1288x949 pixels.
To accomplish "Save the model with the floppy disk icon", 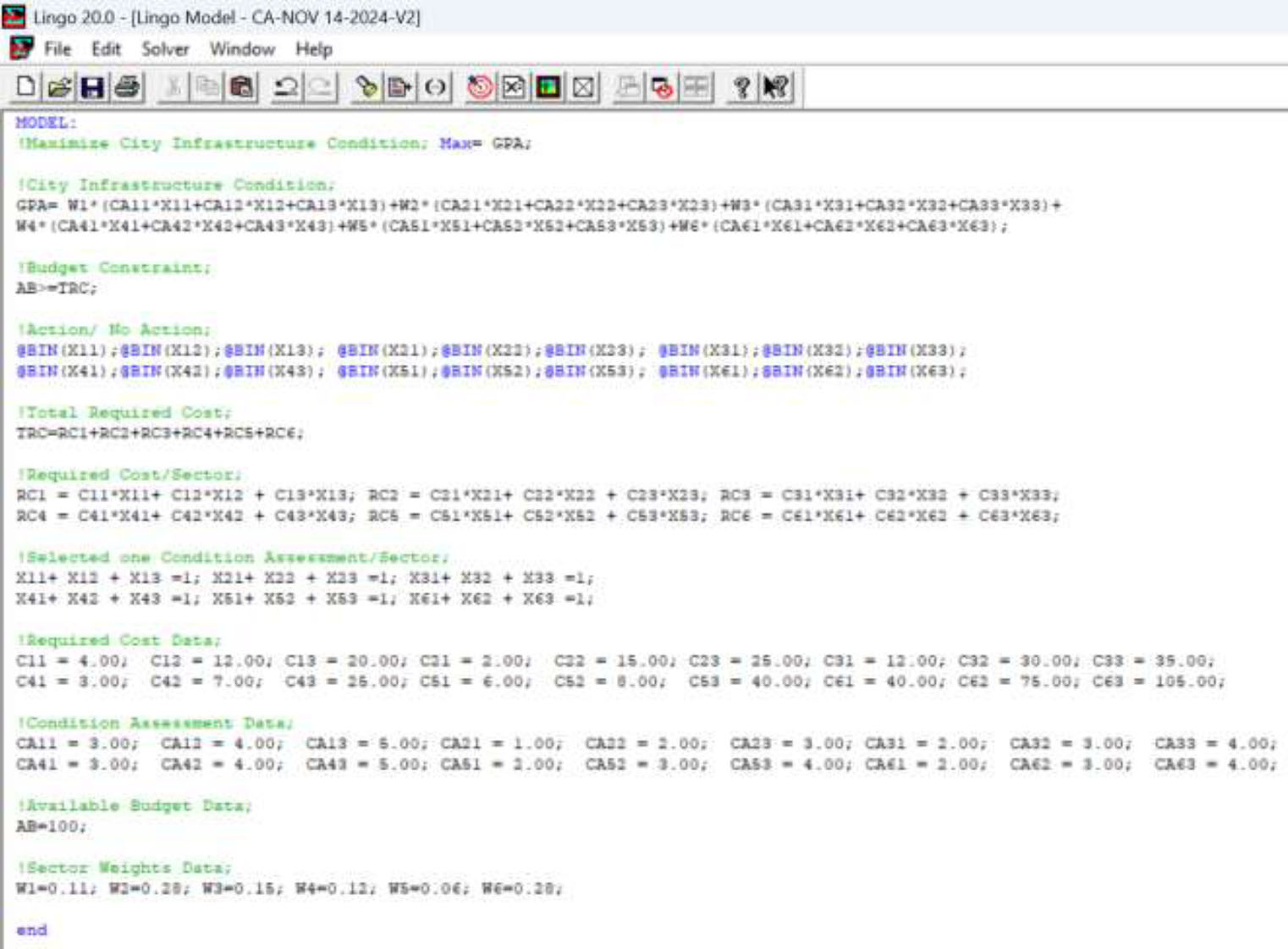I will coord(93,87).
